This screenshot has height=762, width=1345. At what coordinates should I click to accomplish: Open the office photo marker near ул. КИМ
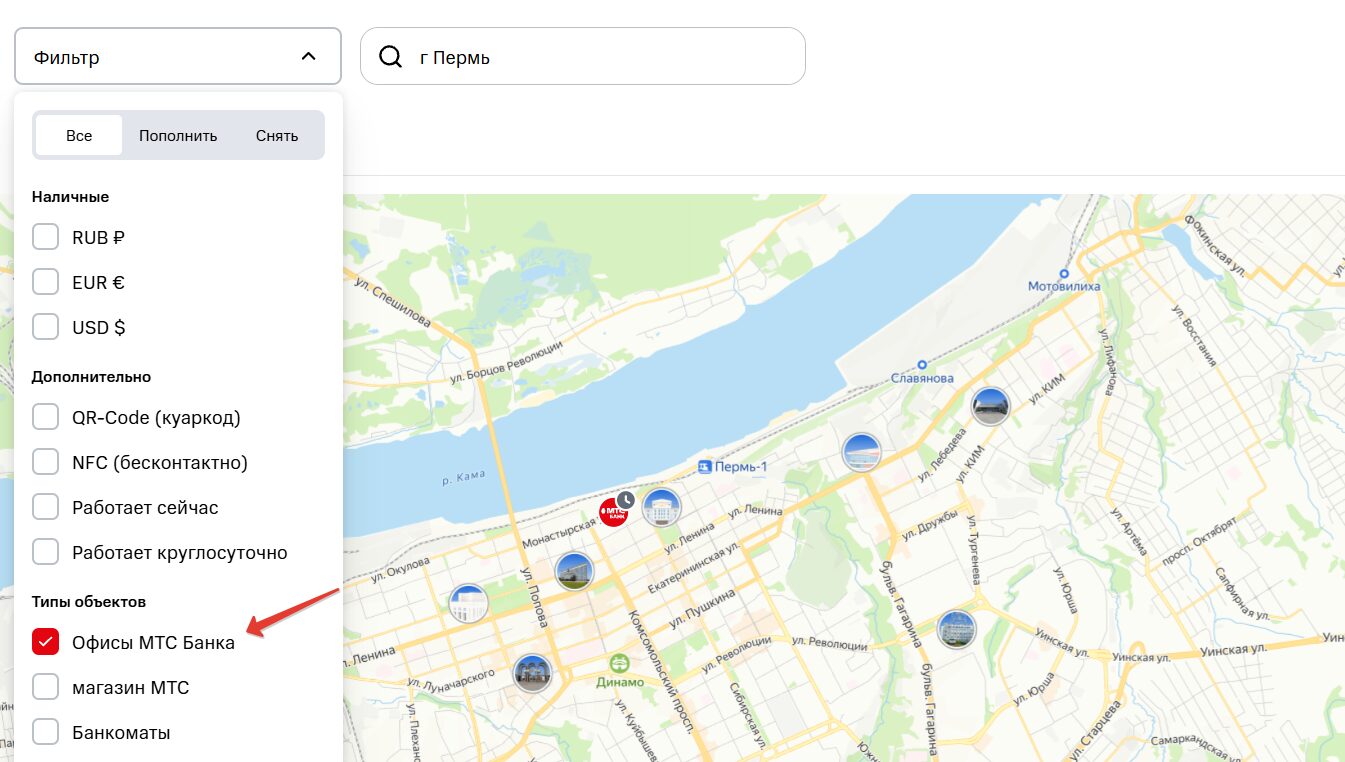click(x=991, y=406)
